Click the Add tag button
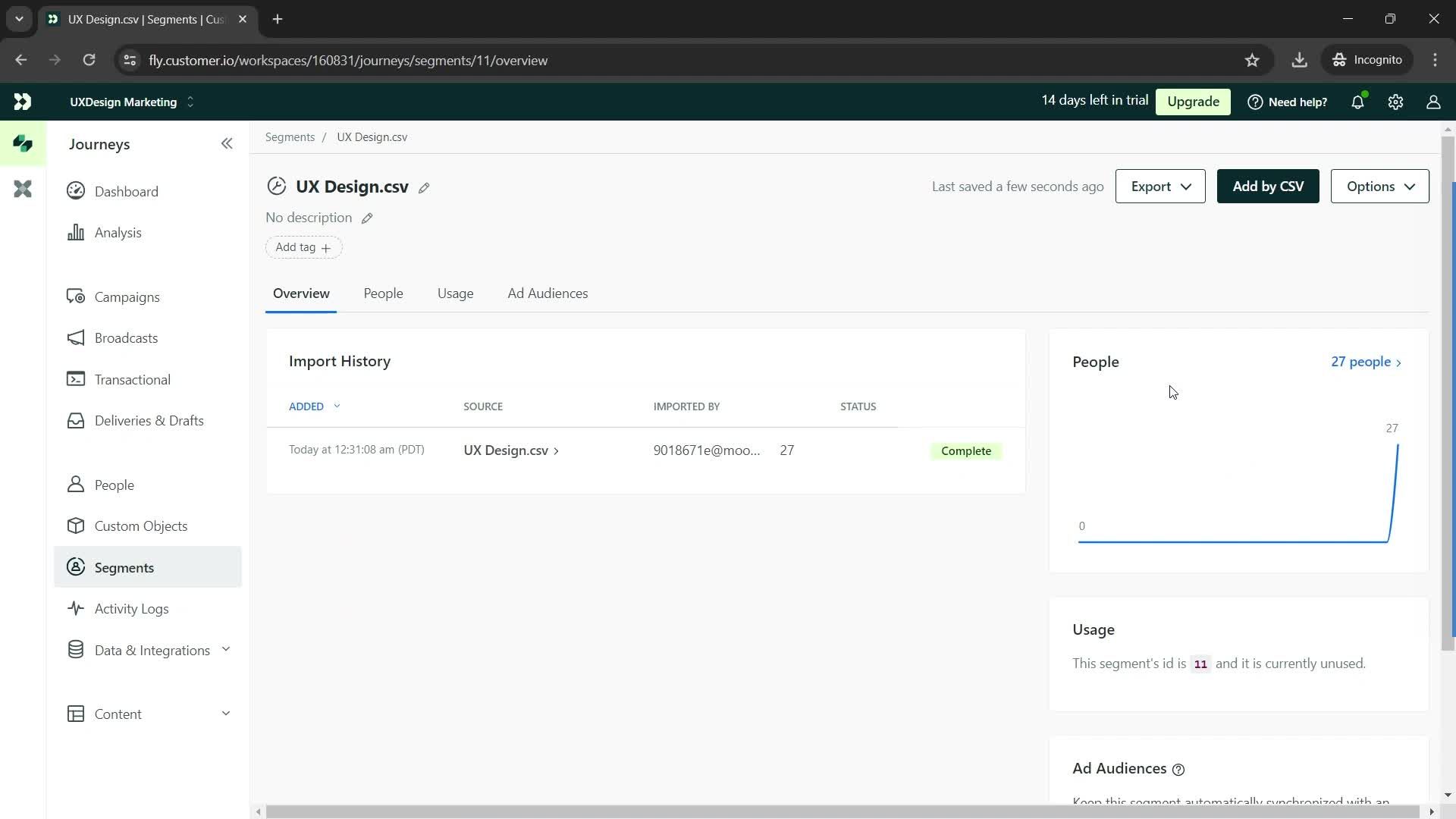The height and width of the screenshot is (819, 1456). click(303, 247)
